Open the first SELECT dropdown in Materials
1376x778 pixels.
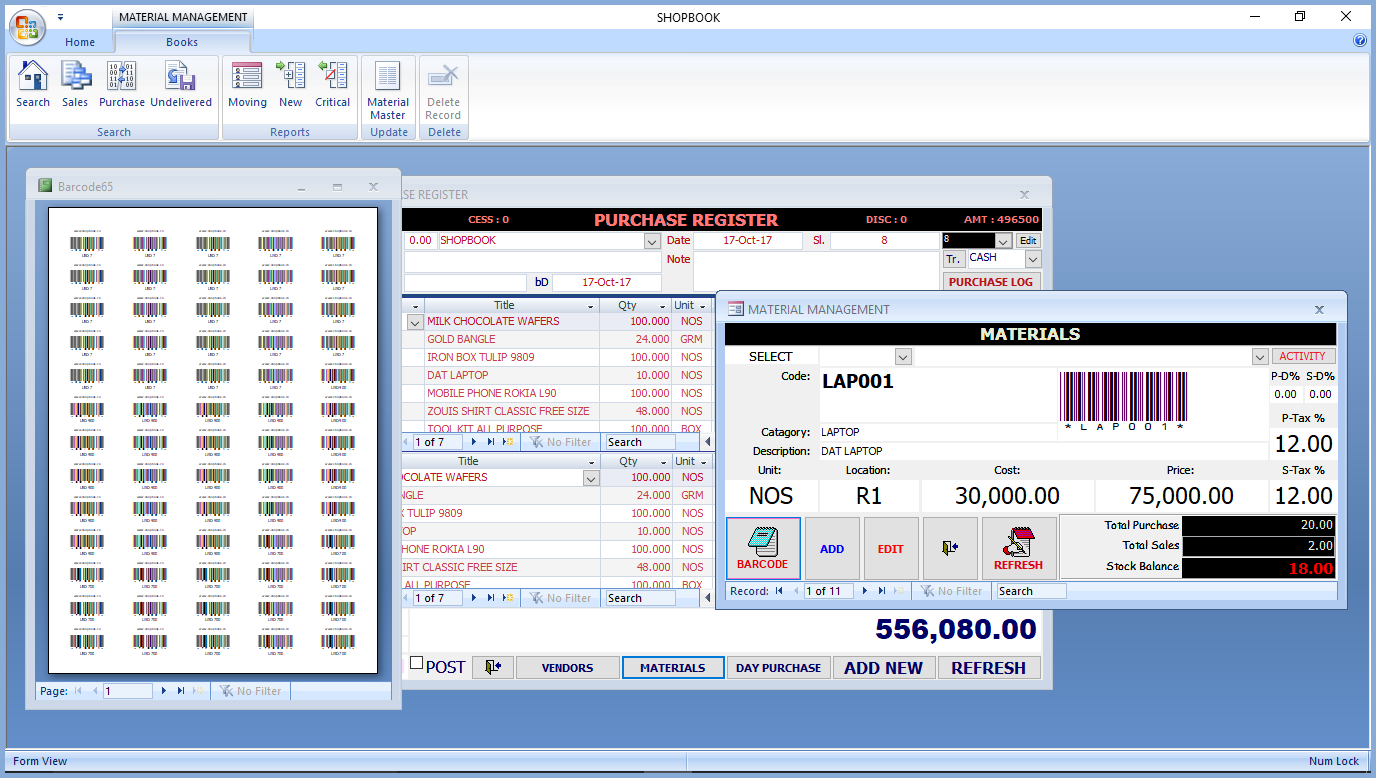pos(903,357)
